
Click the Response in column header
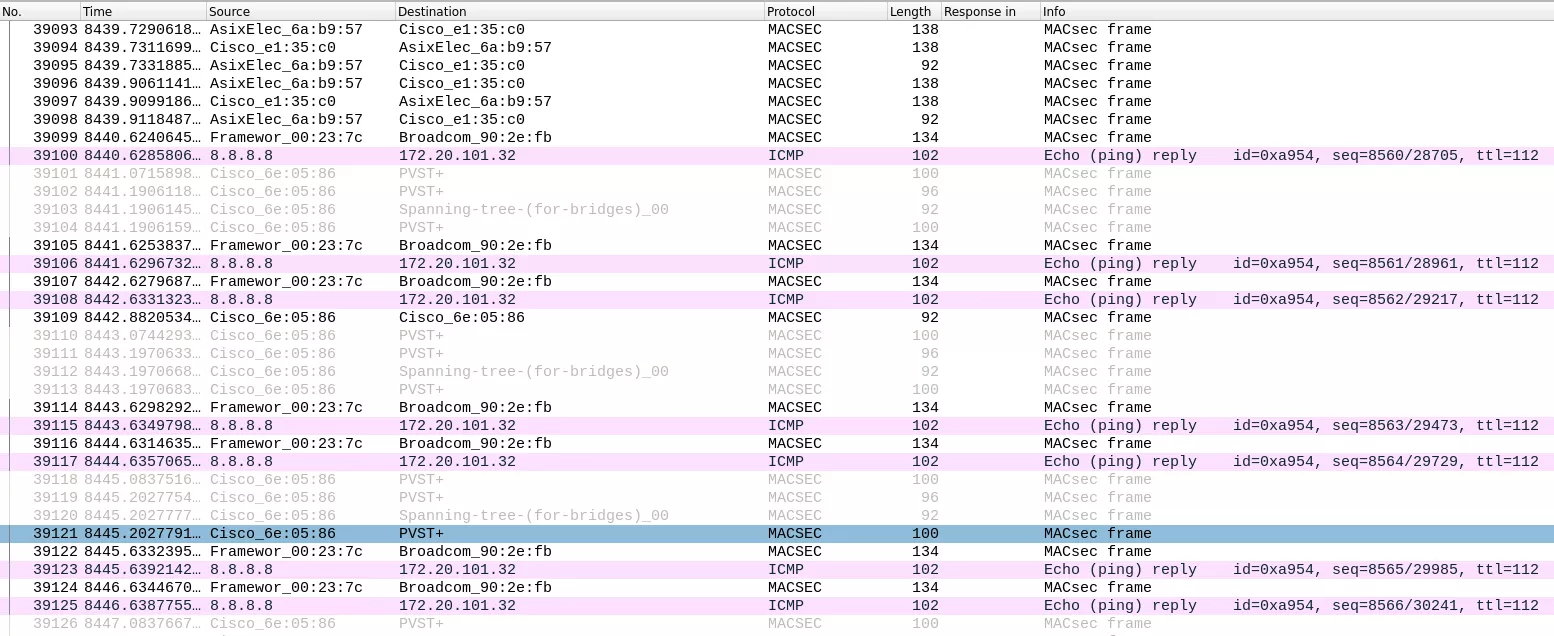pos(990,11)
